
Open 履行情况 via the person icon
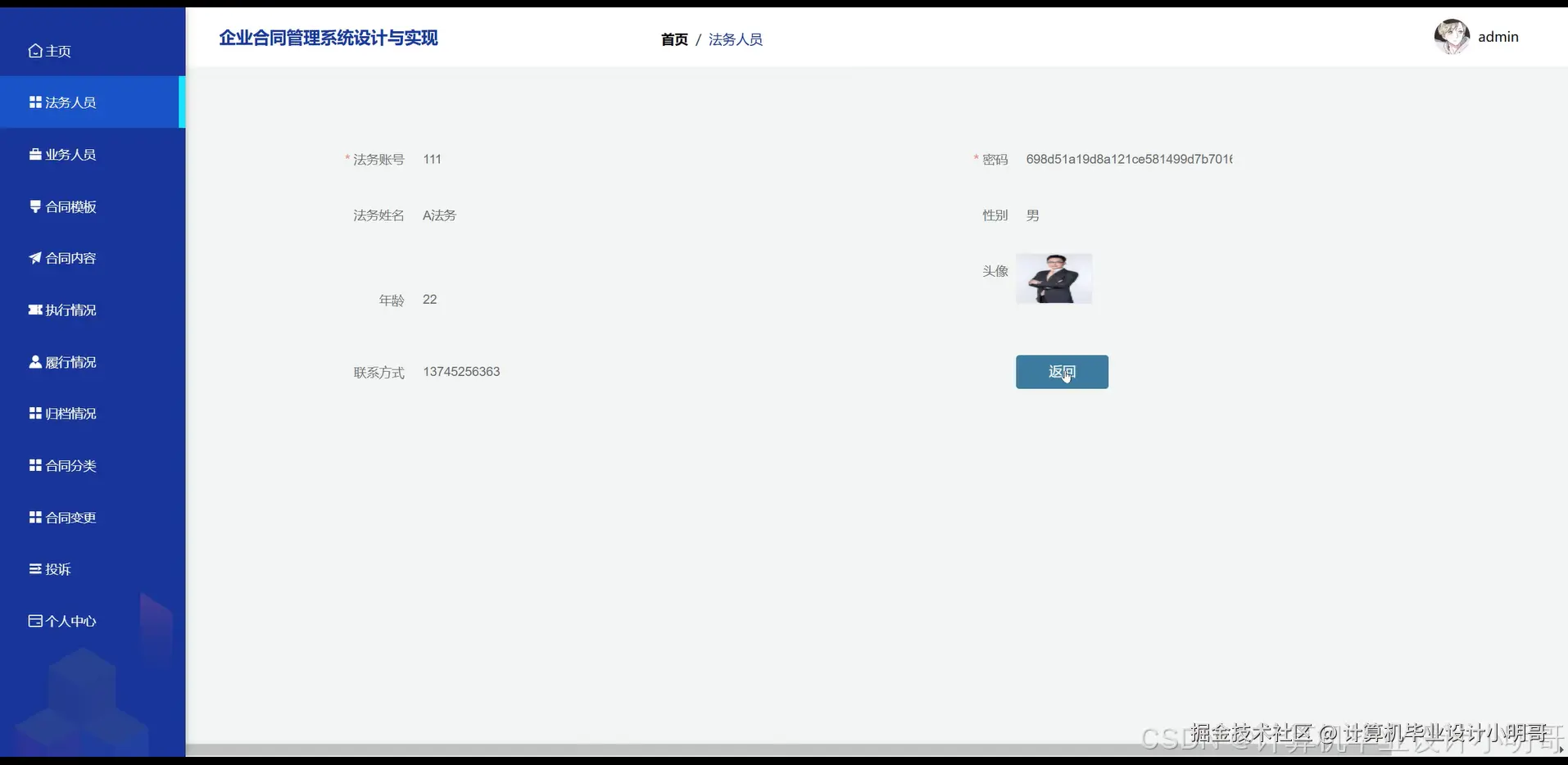click(34, 361)
